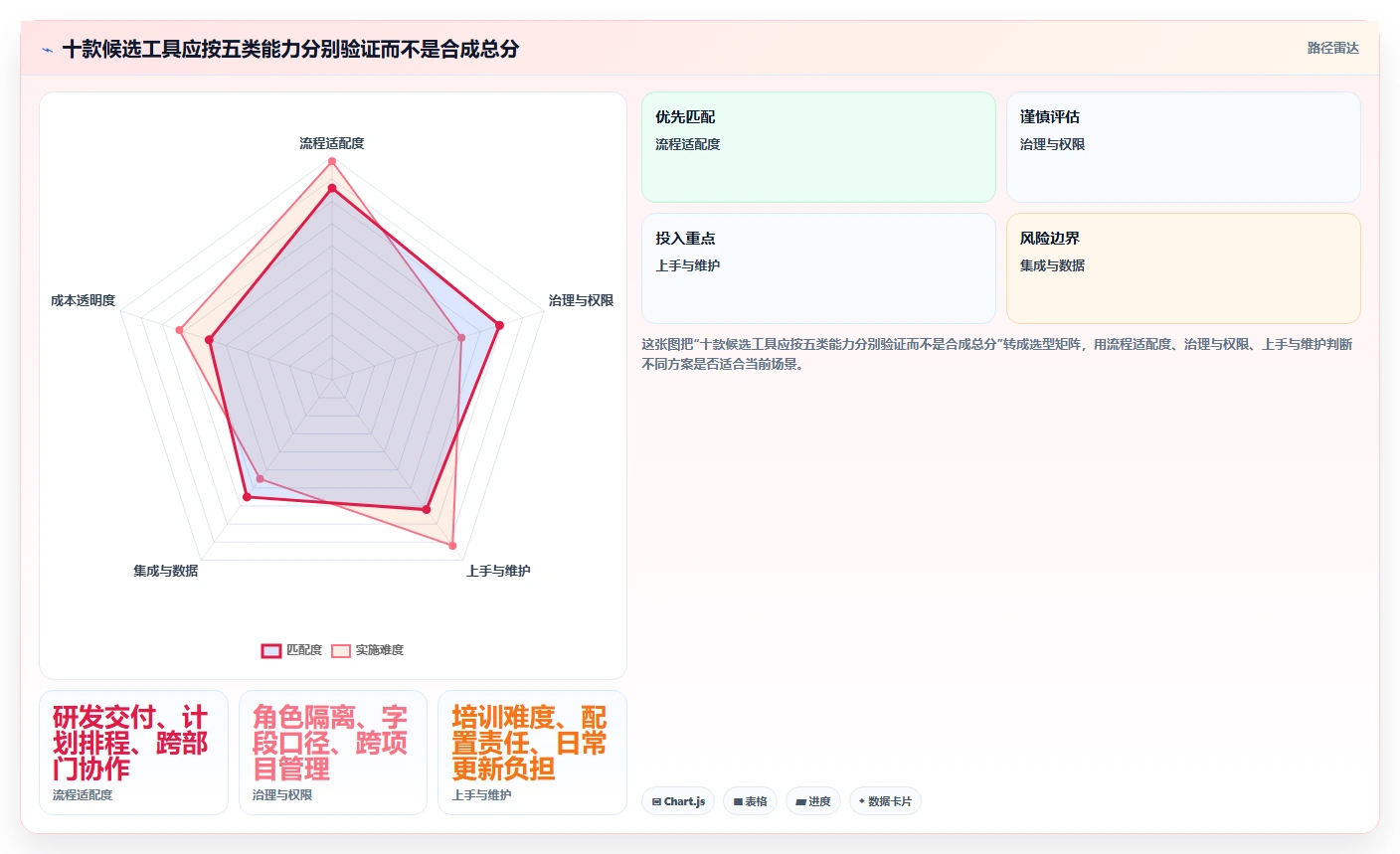
Task: Click the 匹配度 legend label
Action: tap(304, 650)
